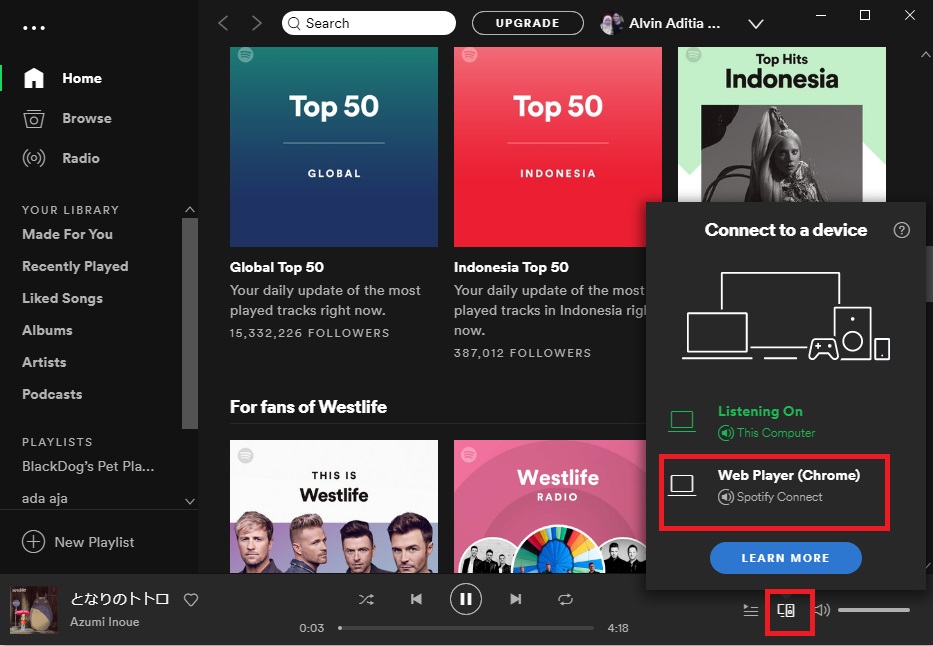Screen dimensions: 933x646
Task: Select Web Player (Chrome) device
Action: 774,492
